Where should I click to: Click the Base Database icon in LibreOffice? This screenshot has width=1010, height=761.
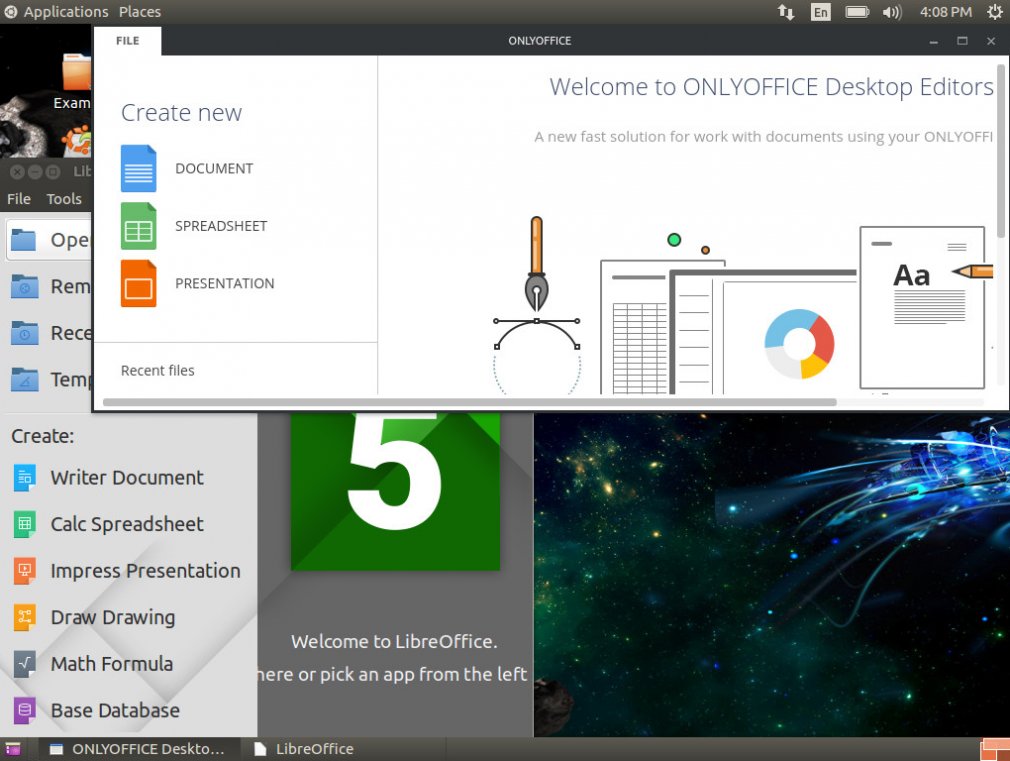(24, 710)
